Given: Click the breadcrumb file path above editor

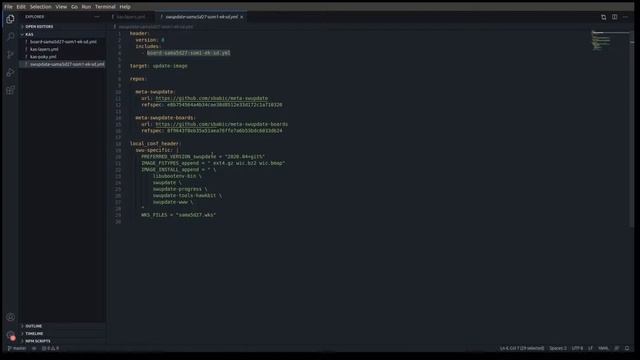Looking at the screenshot, I should 156,27.
